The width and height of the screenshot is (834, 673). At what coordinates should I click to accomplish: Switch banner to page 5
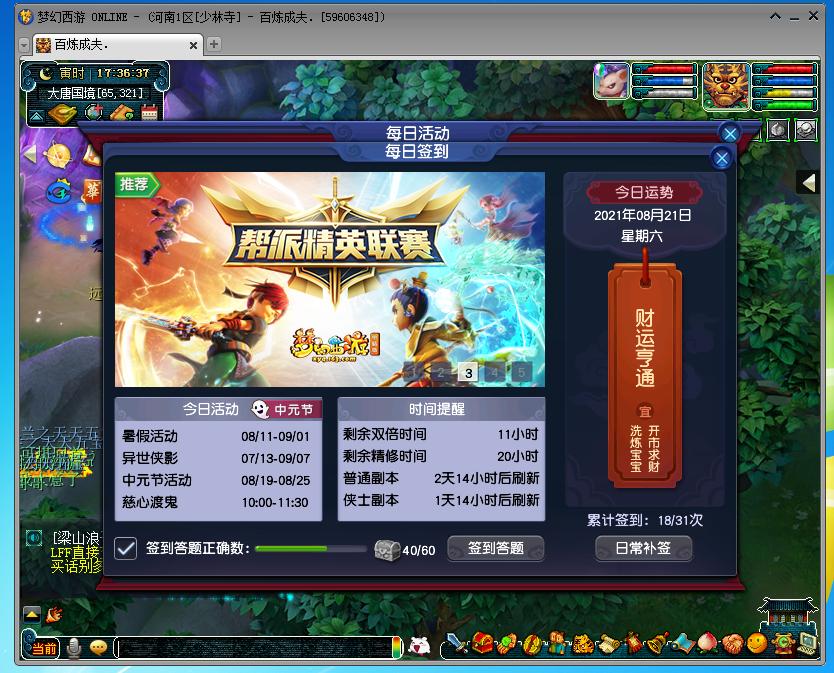[521, 372]
